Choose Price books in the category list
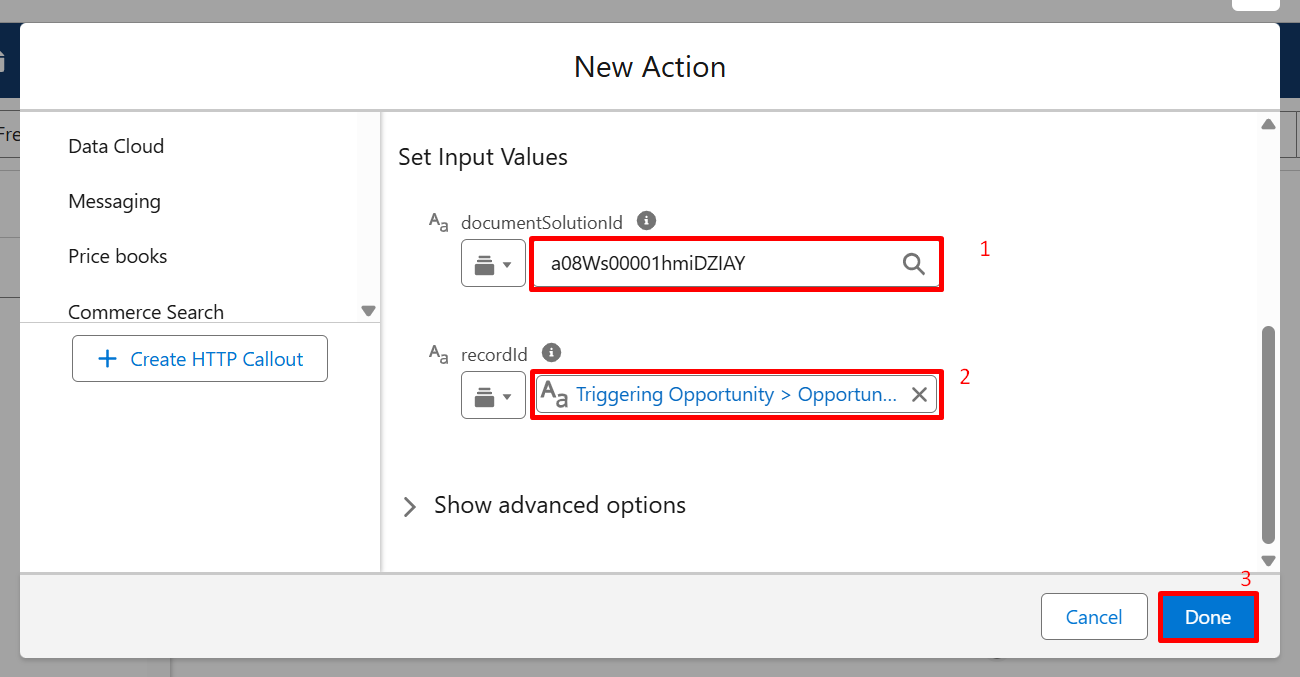The width and height of the screenshot is (1300, 677). [x=118, y=256]
